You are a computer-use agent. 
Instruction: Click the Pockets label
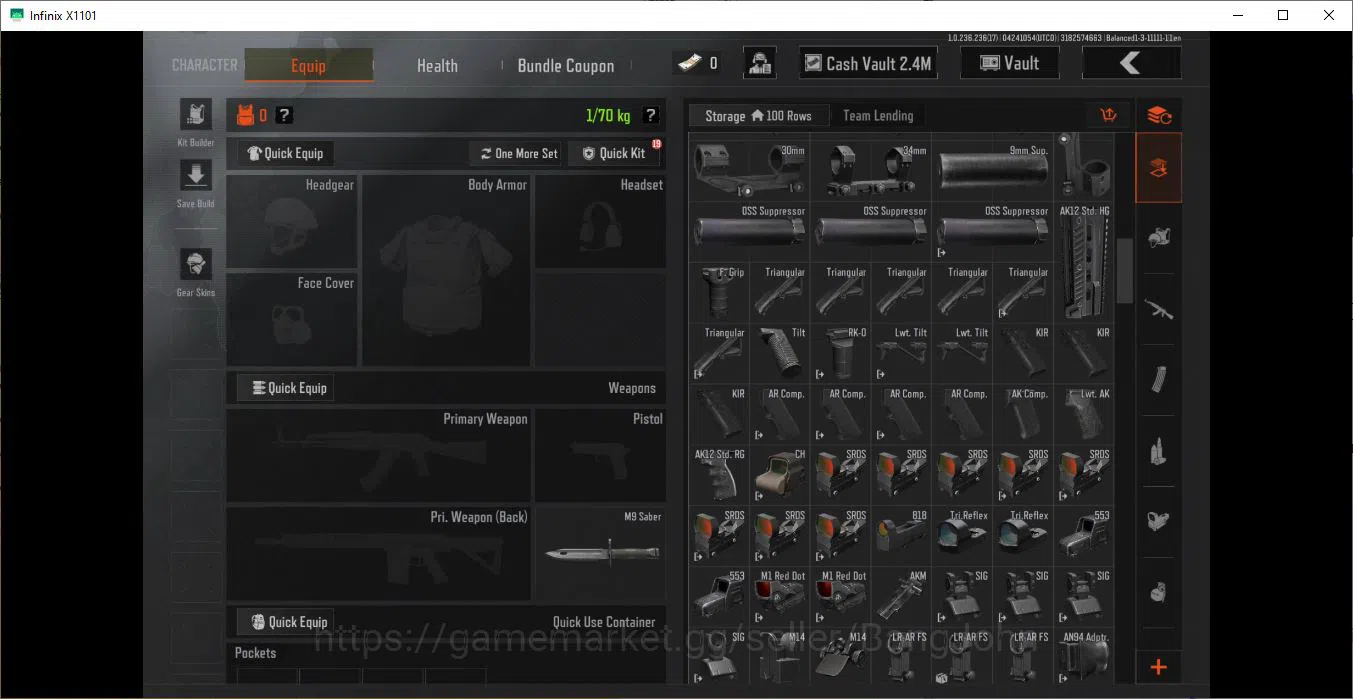[x=255, y=653]
